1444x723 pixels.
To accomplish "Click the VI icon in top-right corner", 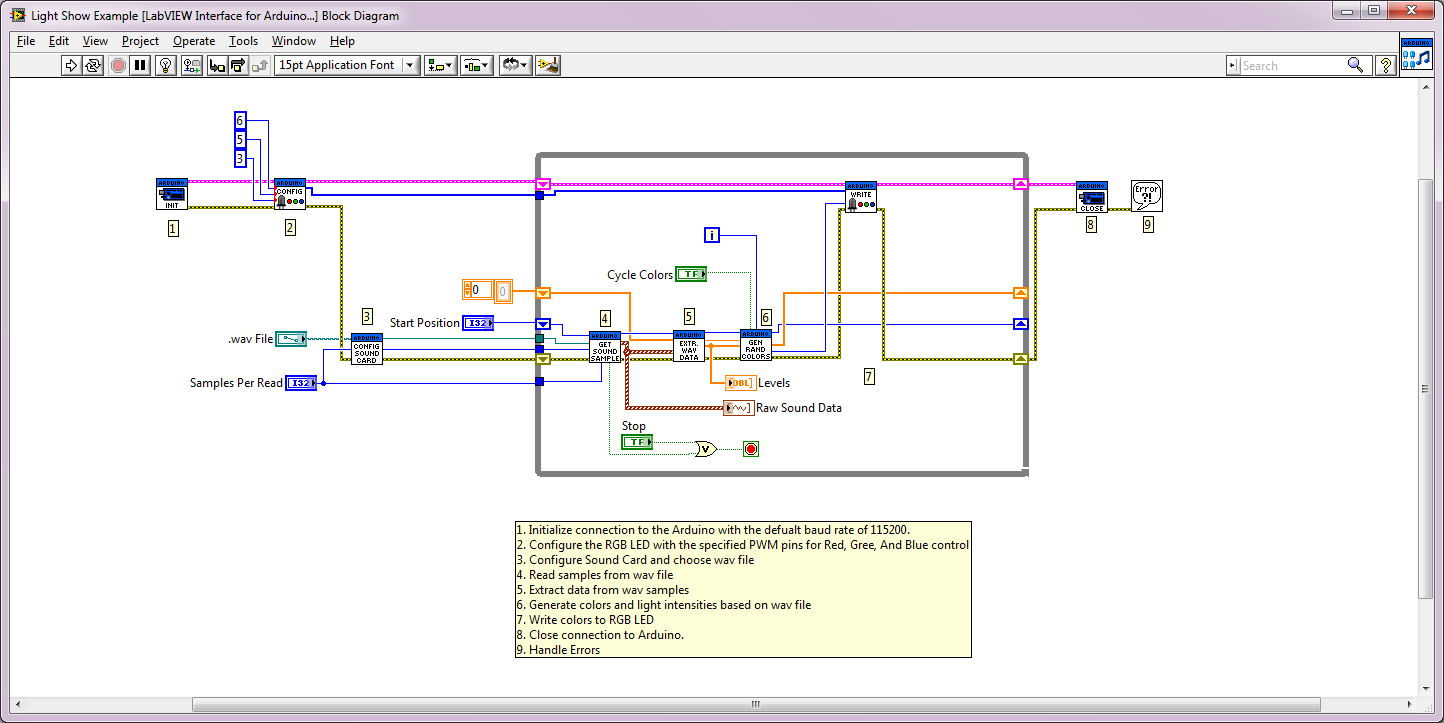I will click(x=1417, y=53).
